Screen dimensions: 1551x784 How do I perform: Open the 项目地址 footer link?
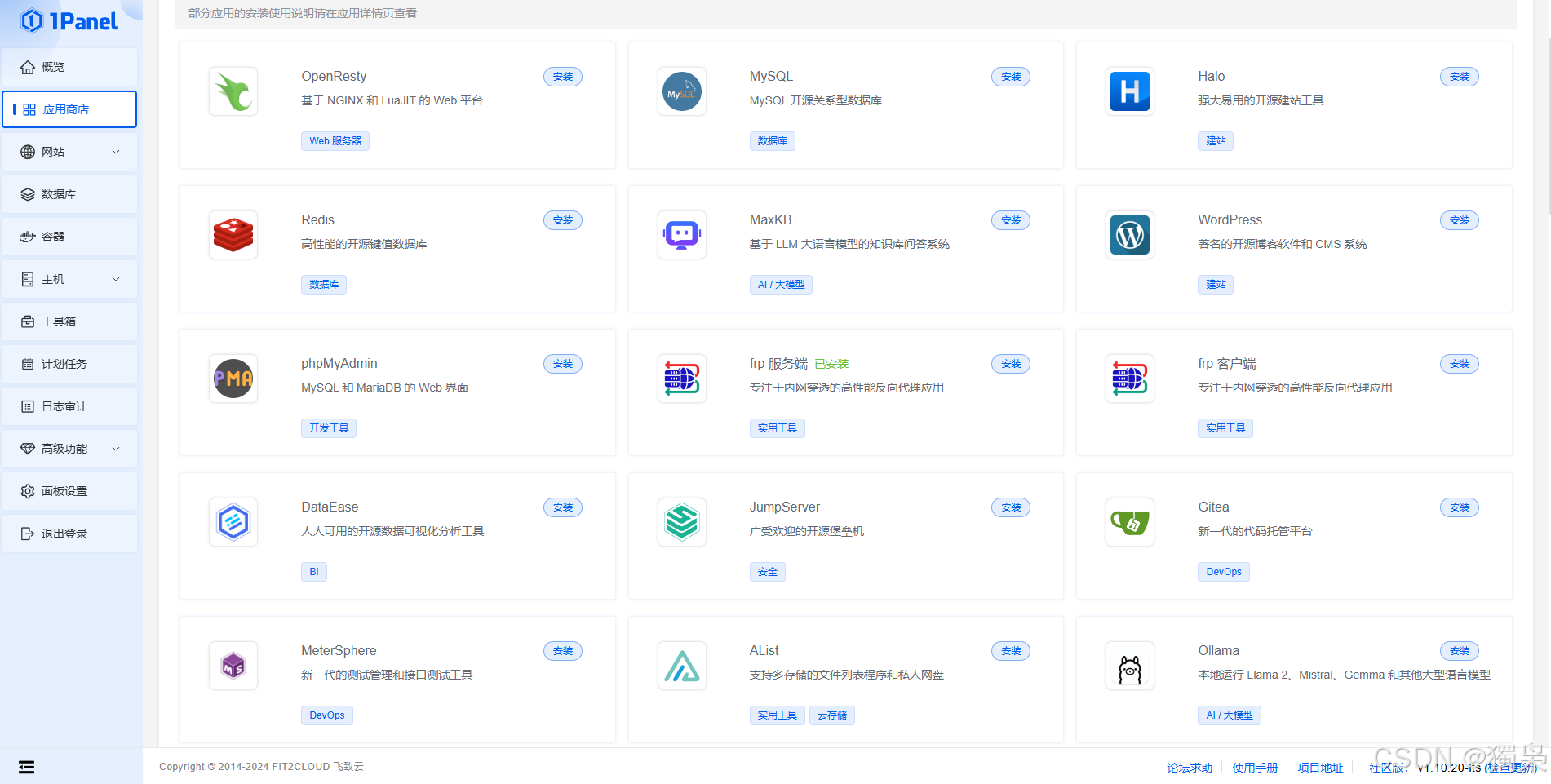1320,768
